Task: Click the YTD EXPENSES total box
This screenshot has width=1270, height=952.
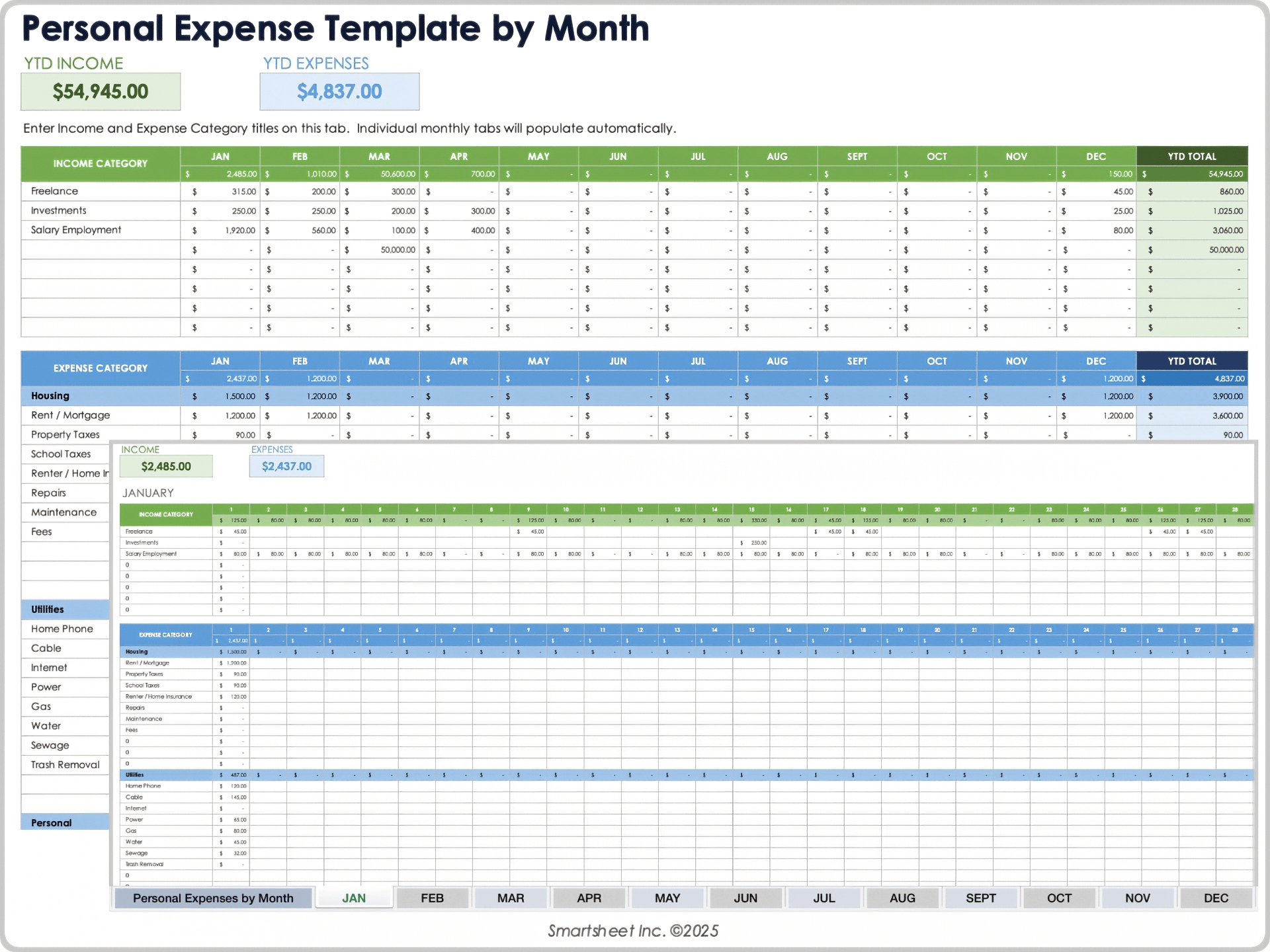Action: tap(340, 91)
